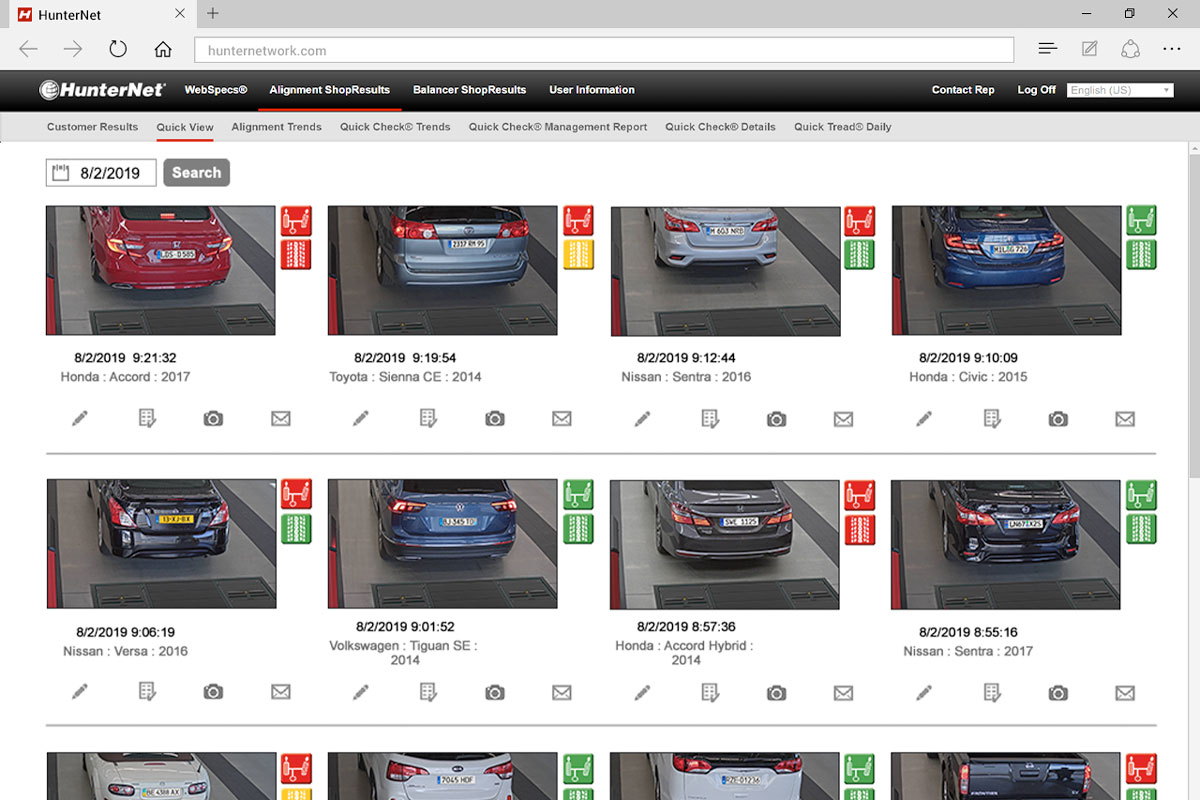Click the Log Off link
This screenshot has height=800, width=1200.
click(1036, 90)
